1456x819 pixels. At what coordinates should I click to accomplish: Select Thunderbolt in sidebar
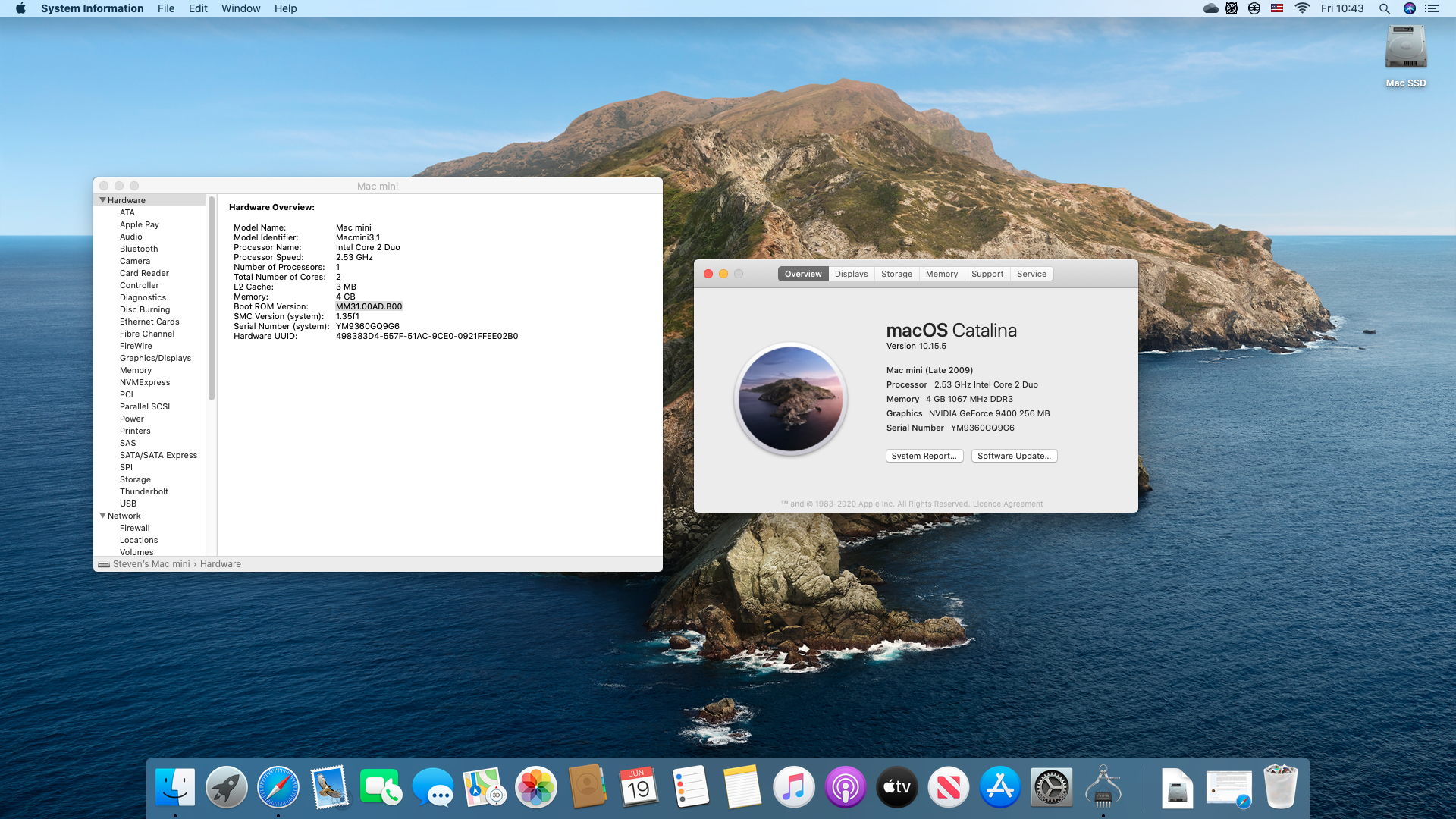click(144, 491)
